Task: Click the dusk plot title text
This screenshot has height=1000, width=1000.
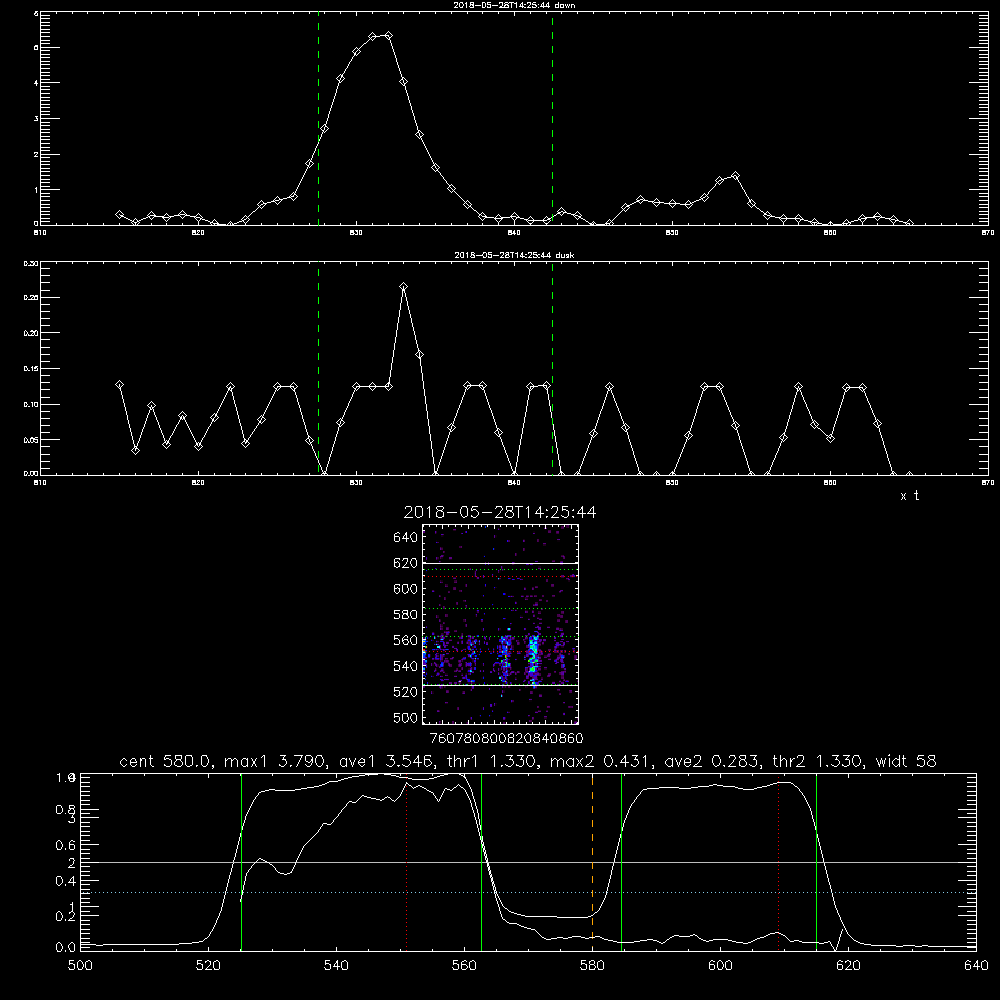Action: [x=514, y=255]
